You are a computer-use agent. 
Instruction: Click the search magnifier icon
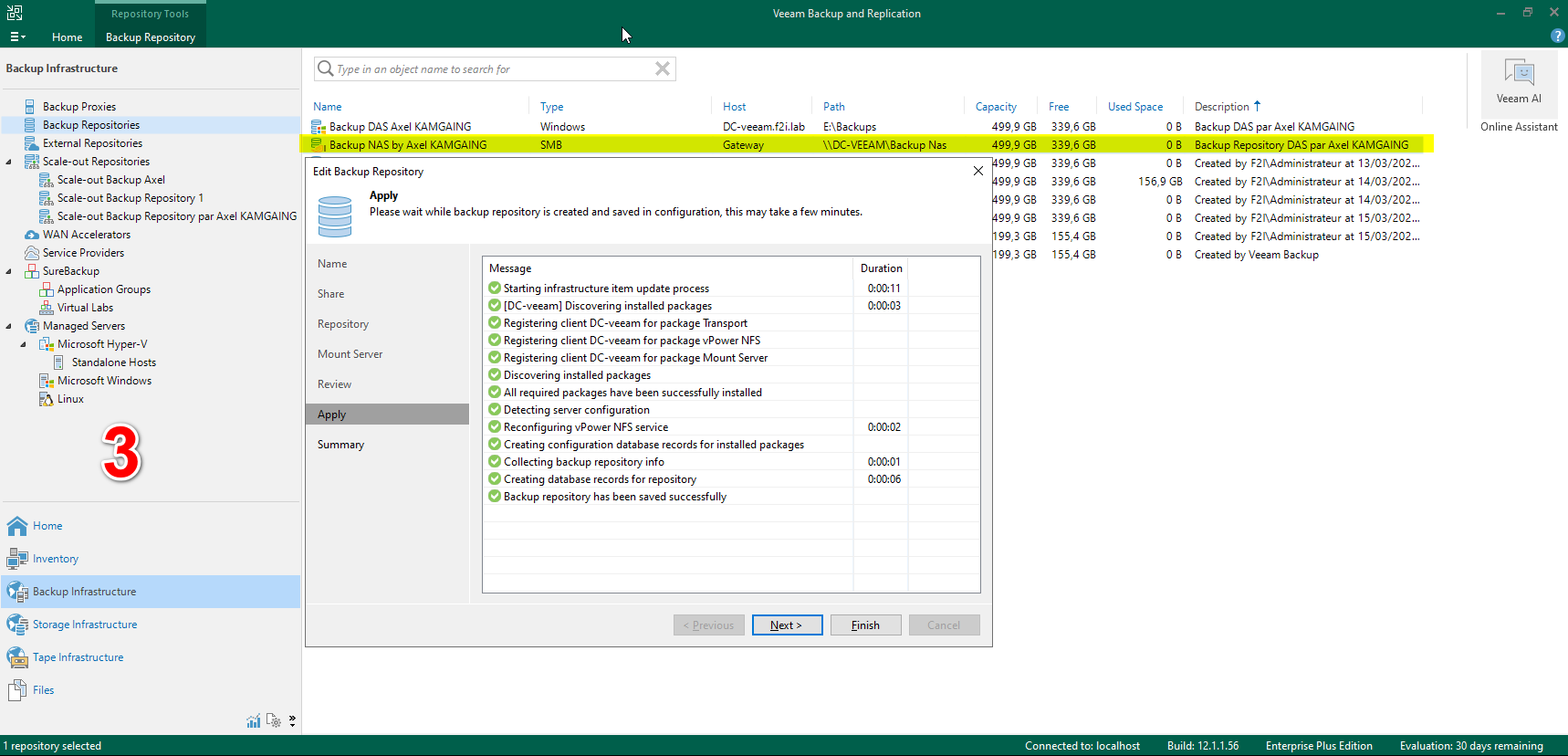pos(325,68)
